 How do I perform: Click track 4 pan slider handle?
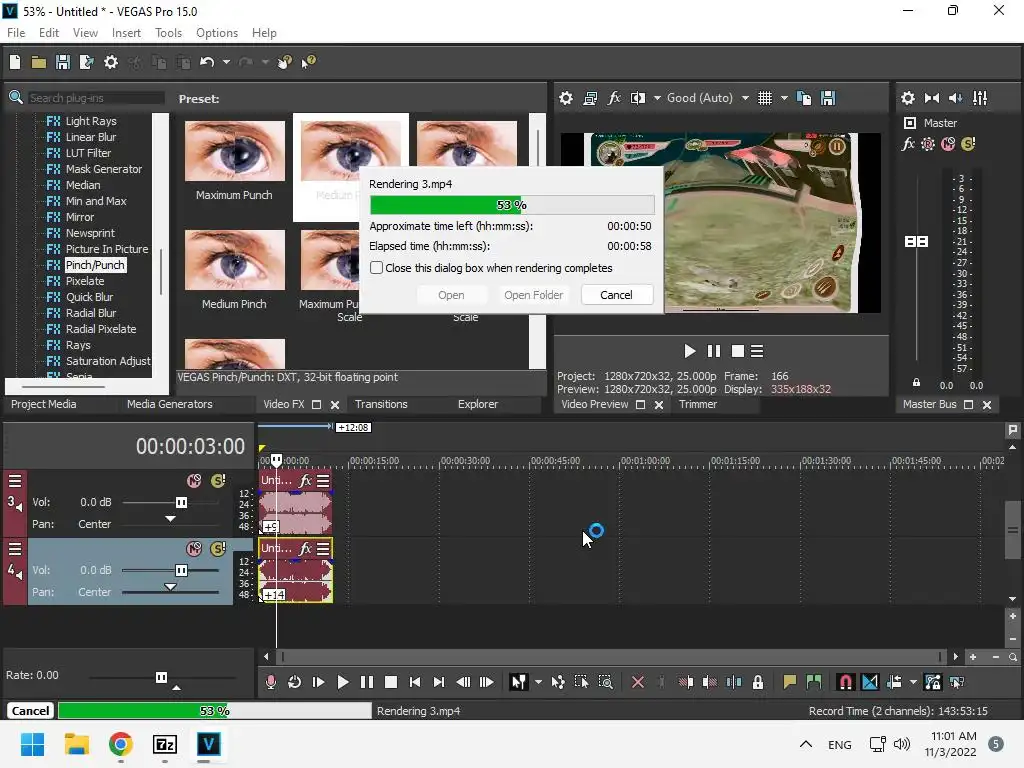(170, 586)
